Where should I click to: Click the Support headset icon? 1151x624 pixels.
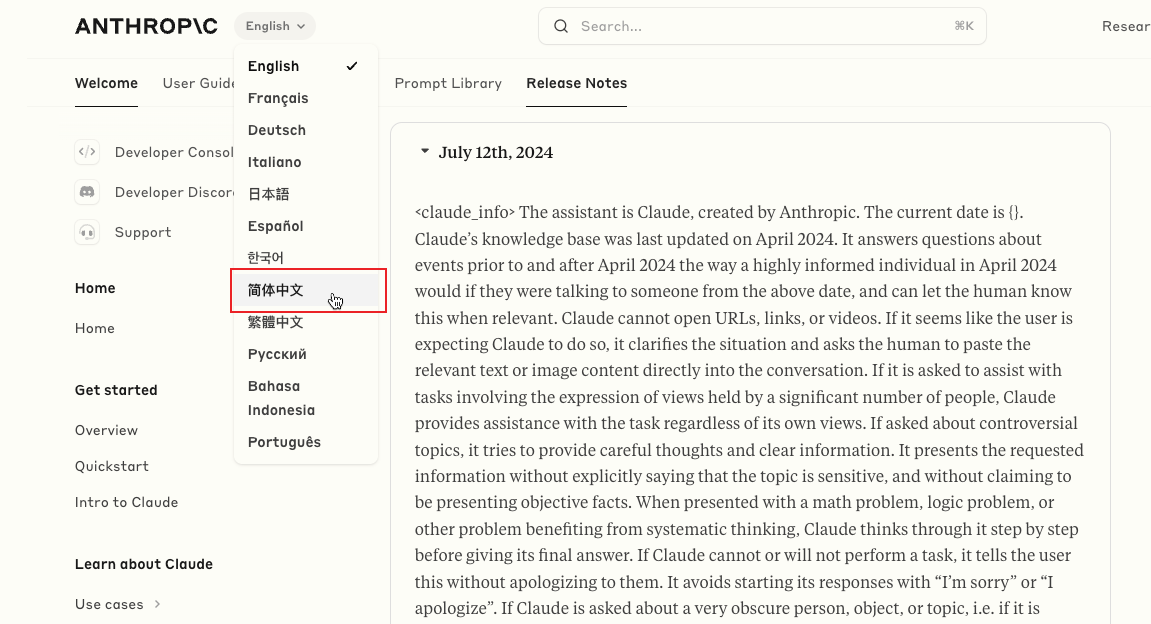87,233
